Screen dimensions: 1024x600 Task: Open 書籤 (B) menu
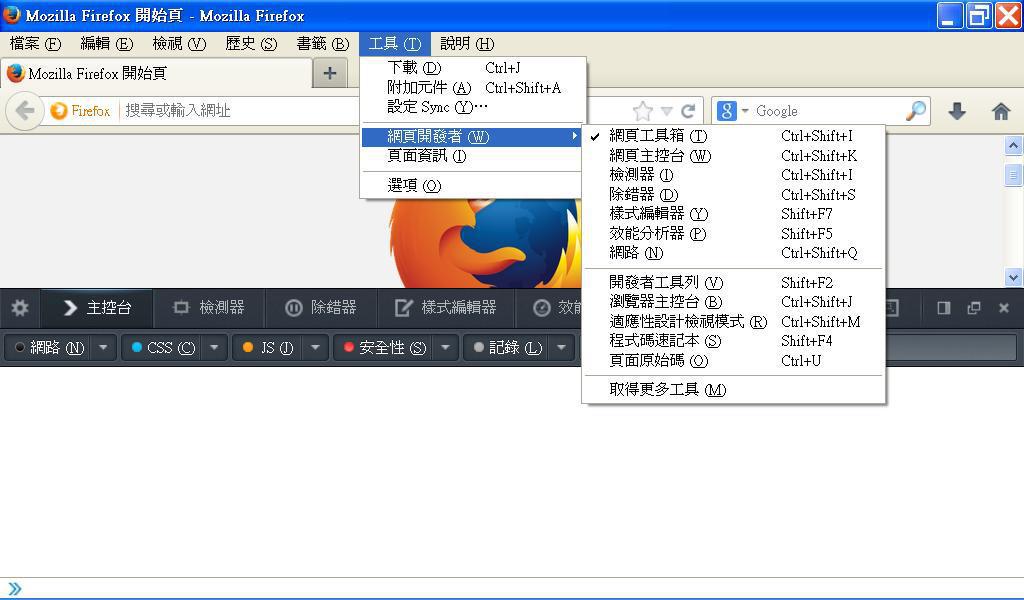click(323, 44)
